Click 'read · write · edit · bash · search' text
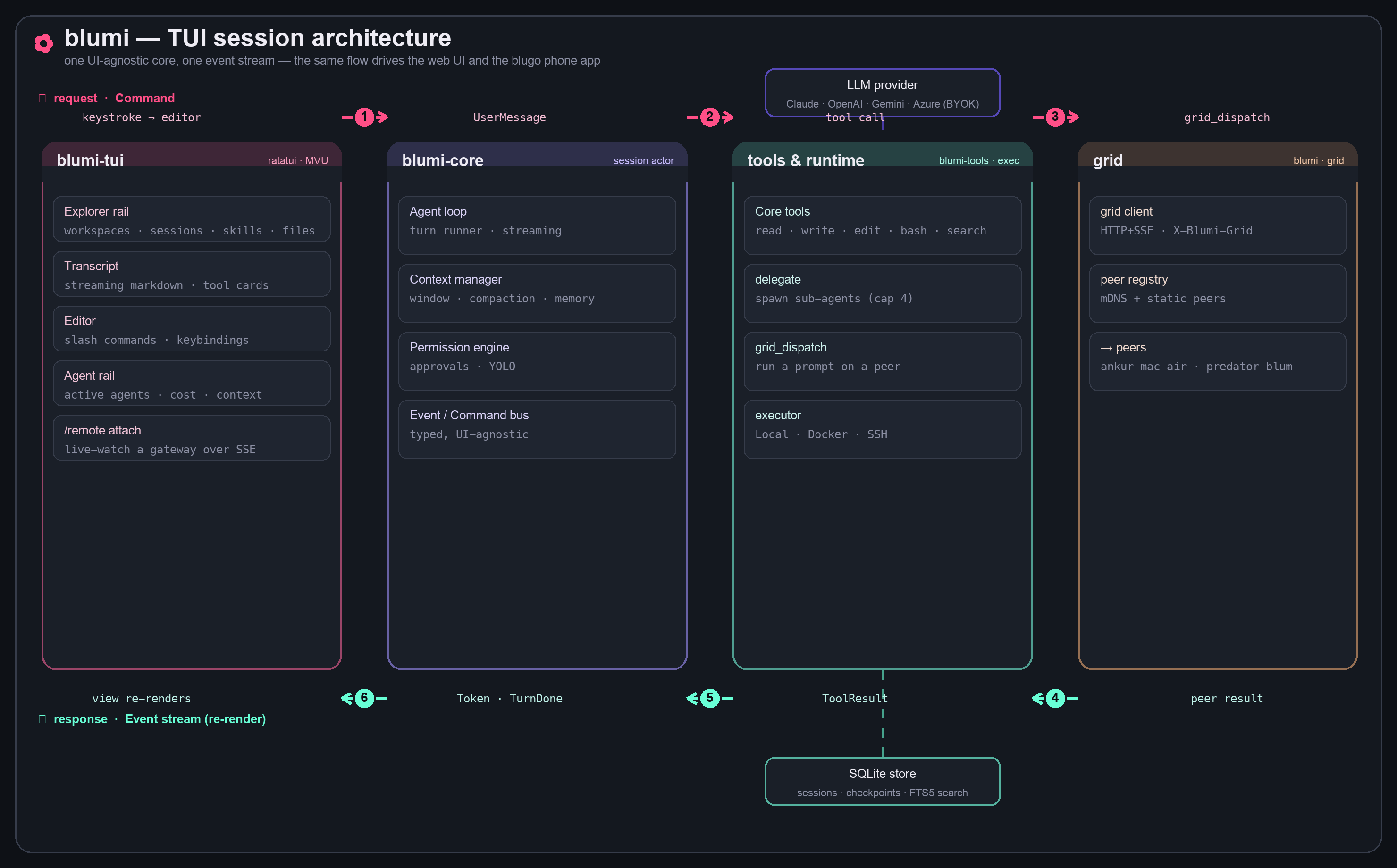 (x=870, y=231)
